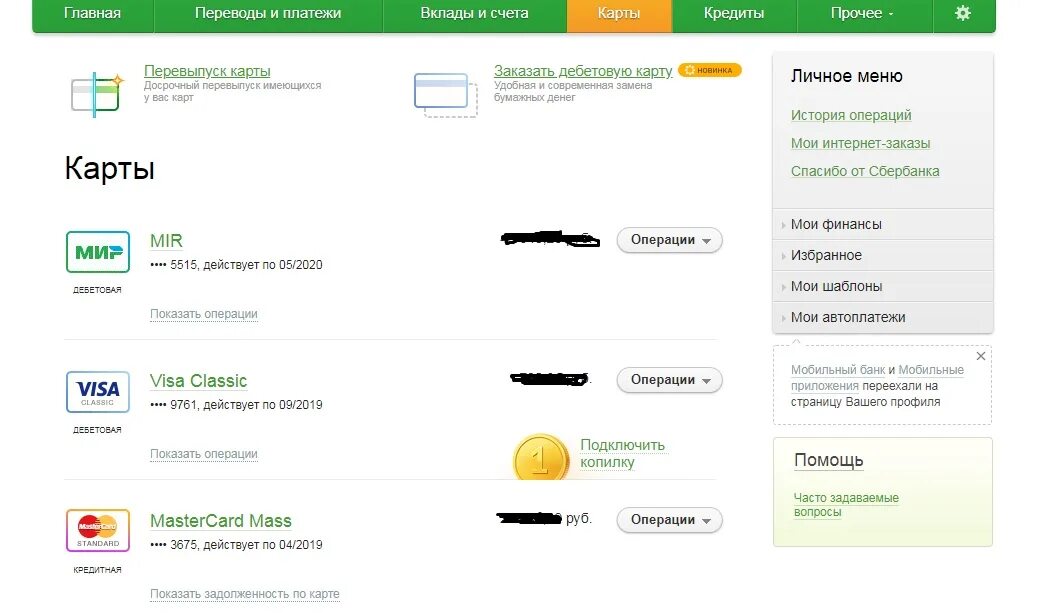Open Мои интернет-заказы link
The image size is (1046, 615).
[x=861, y=143]
